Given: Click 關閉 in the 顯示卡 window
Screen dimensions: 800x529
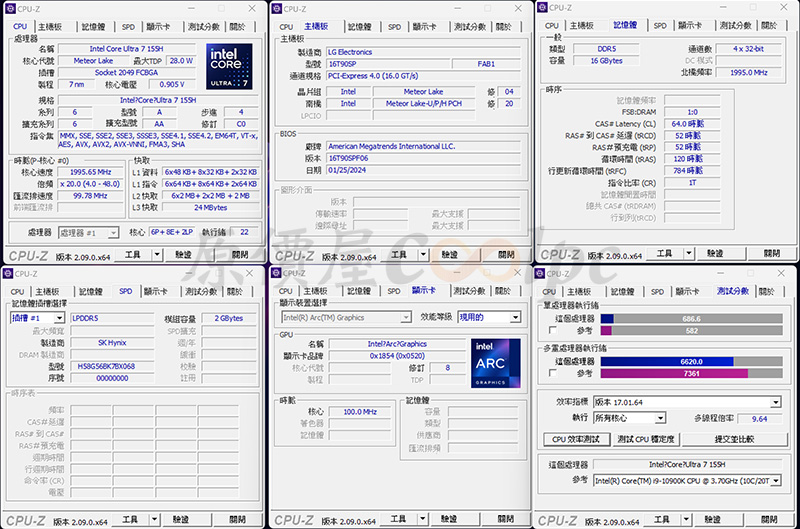Looking at the screenshot, I should pyautogui.click(x=505, y=519).
